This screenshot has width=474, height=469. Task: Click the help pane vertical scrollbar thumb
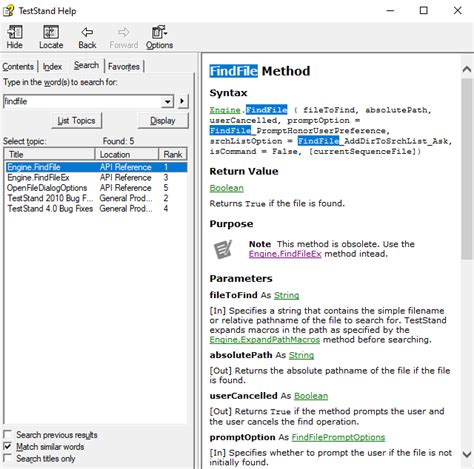[x=467, y=169]
